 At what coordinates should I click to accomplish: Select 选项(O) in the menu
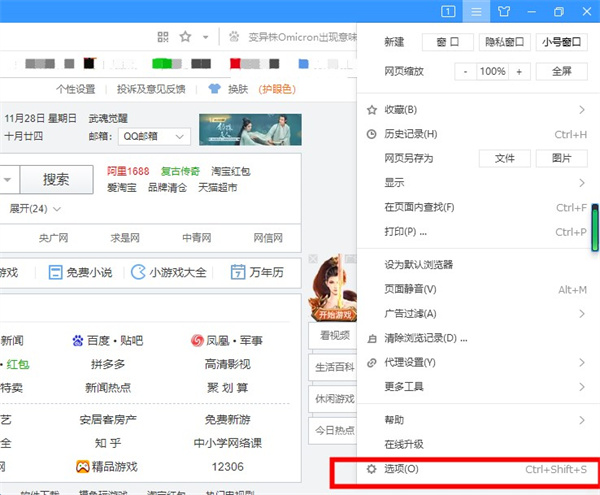tap(401, 469)
